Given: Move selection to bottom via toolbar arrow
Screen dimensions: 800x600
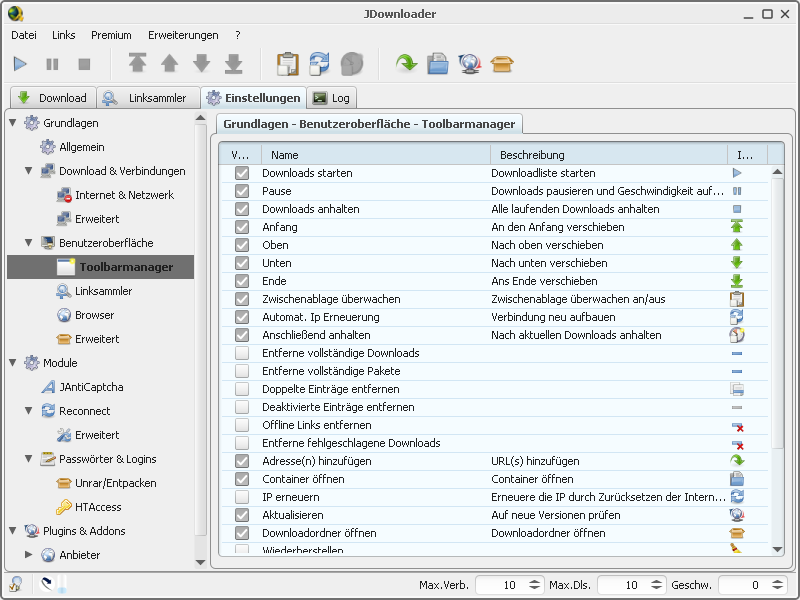Looking at the screenshot, I should pos(234,63).
